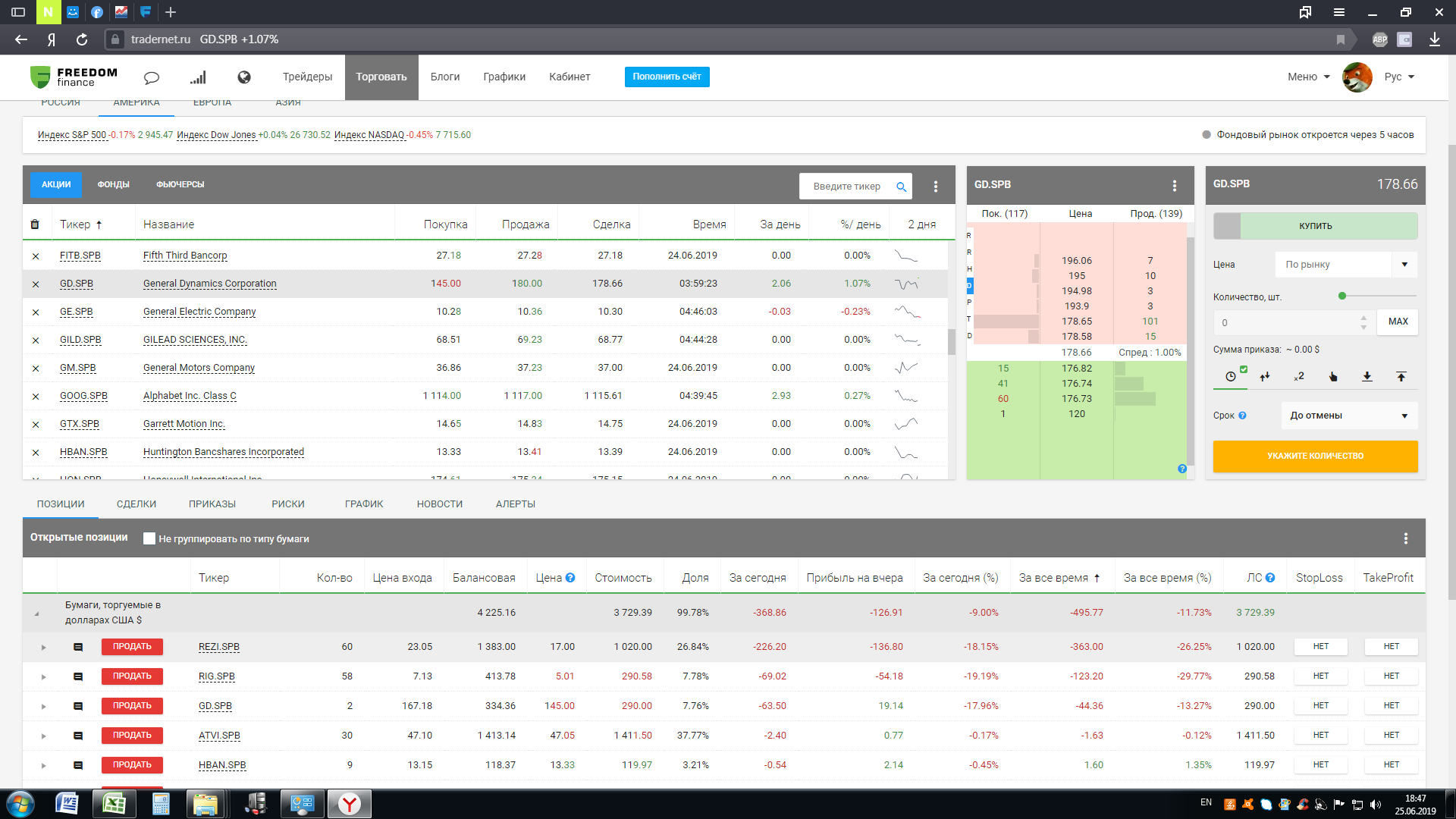This screenshot has width=1456, height=819.
Task: Click the search magnifier in ticker field
Action: [x=901, y=187]
